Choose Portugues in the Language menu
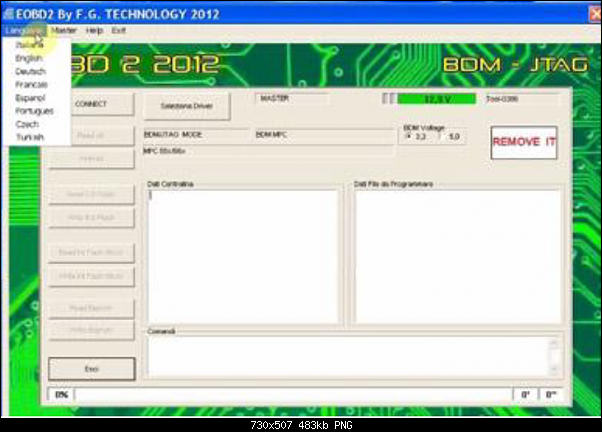Viewport: 602px width, 432px height. point(34,111)
